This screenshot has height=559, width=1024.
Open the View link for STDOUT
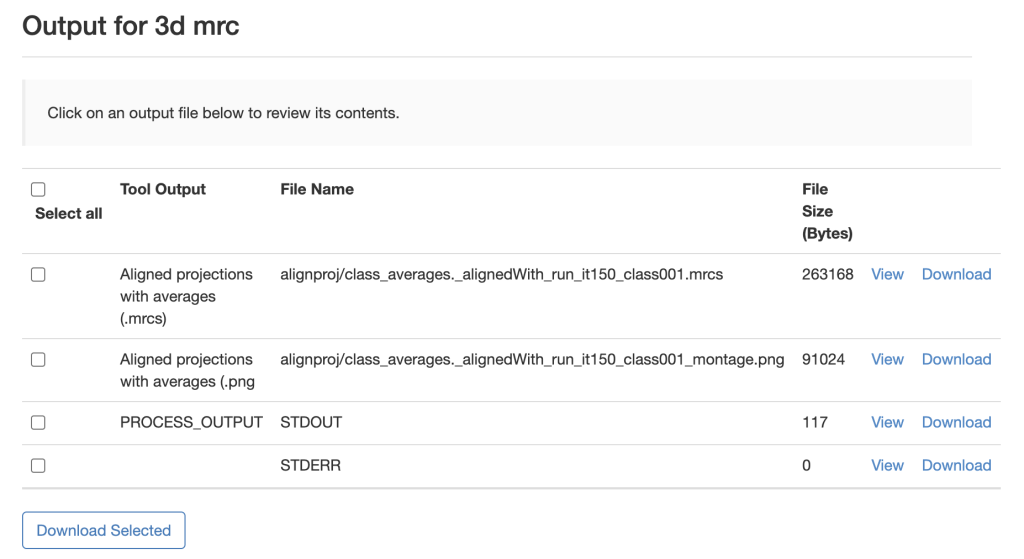[x=887, y=422]
